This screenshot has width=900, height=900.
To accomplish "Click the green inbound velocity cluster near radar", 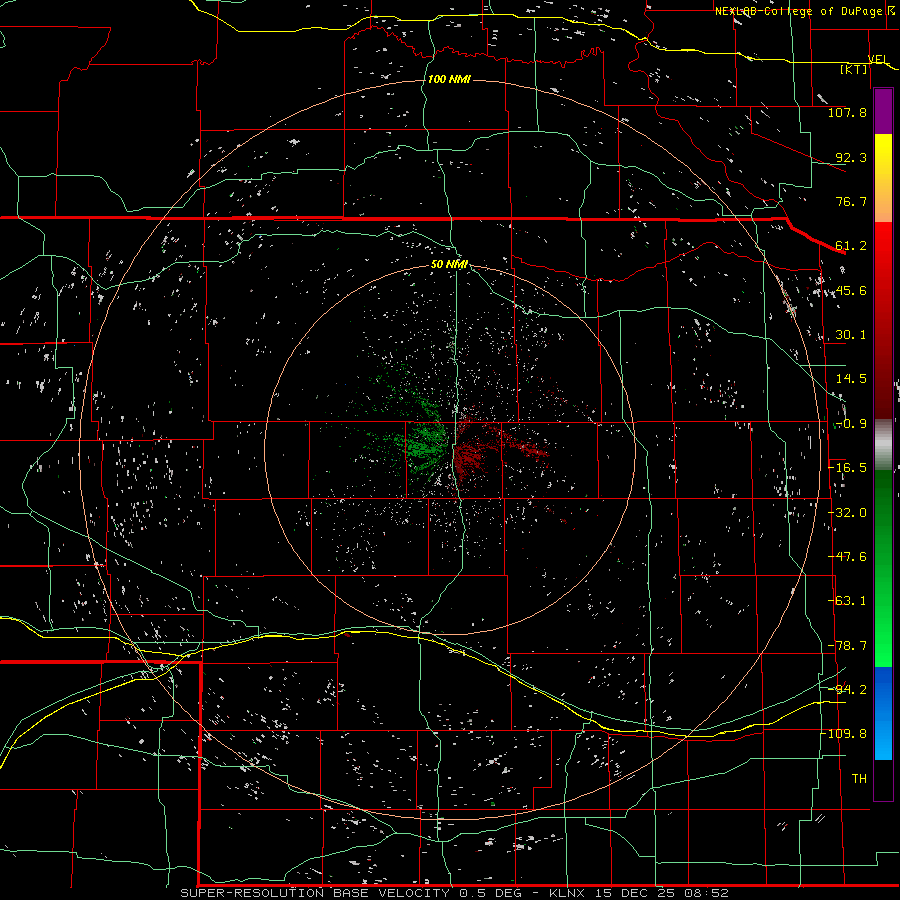I will pyautogui.click(x=426, y=443).
